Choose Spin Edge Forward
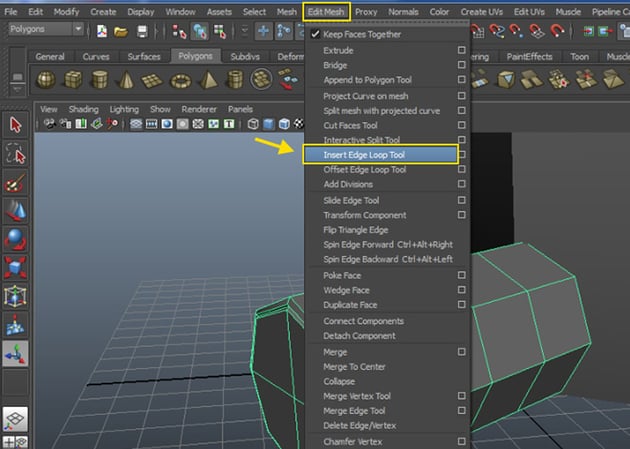 click(x=388, y=245)
